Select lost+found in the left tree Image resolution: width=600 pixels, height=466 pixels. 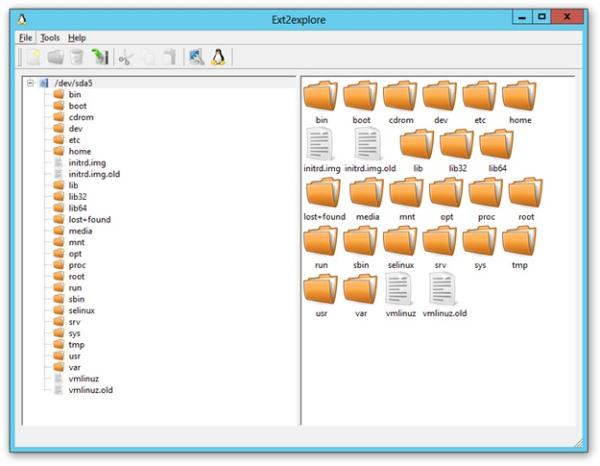coord(90,220)
